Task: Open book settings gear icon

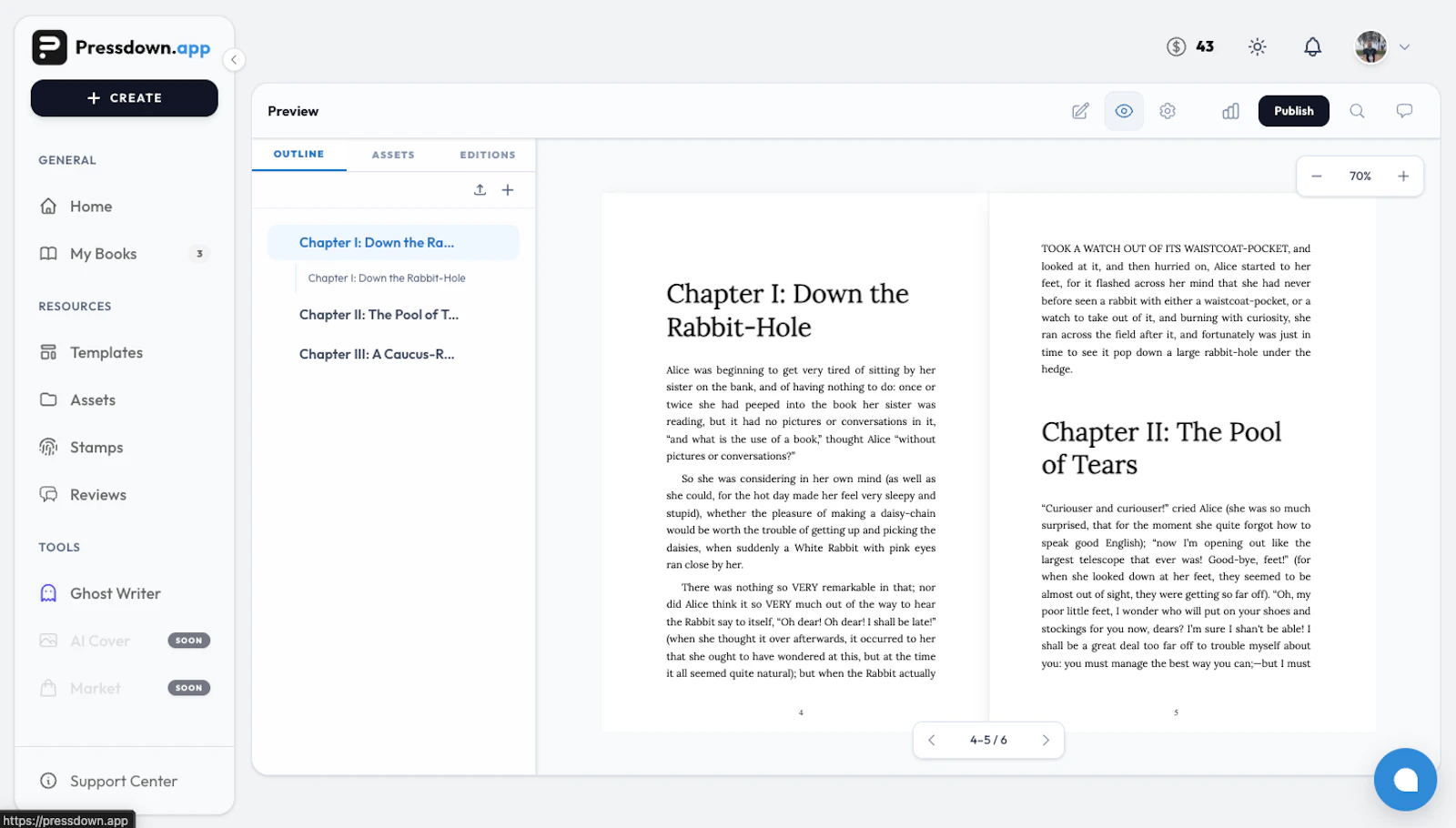Action: click(1168, 111)
